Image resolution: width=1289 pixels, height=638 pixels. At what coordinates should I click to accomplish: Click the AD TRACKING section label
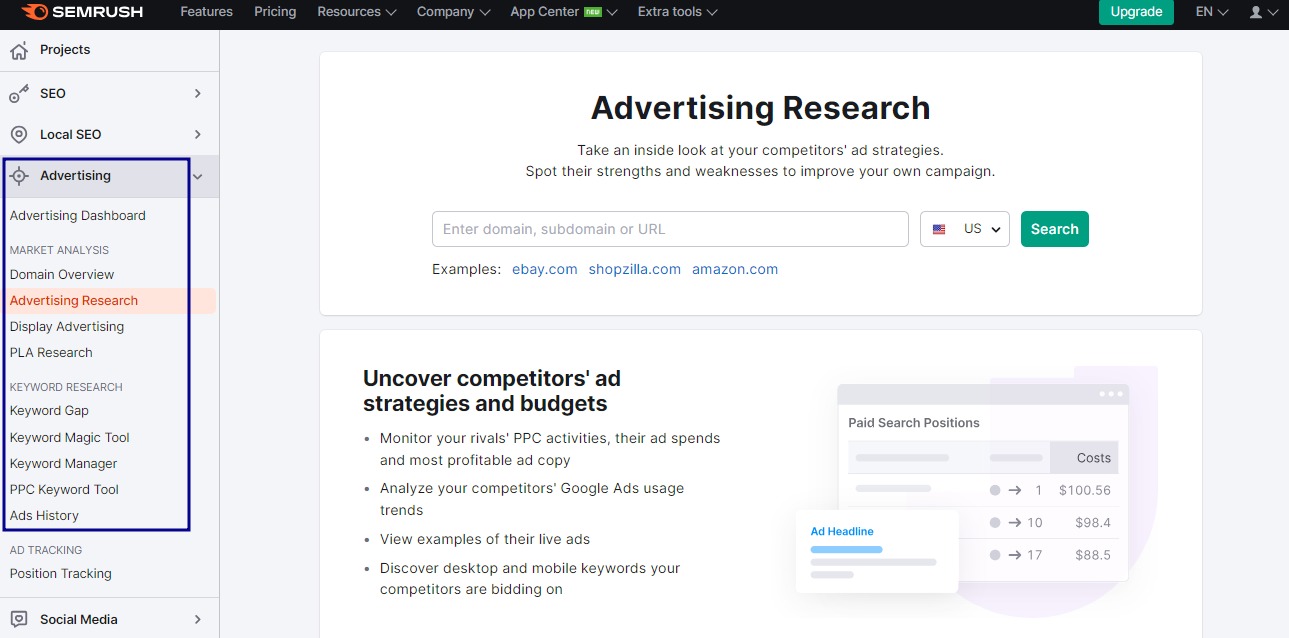point(46,550)
